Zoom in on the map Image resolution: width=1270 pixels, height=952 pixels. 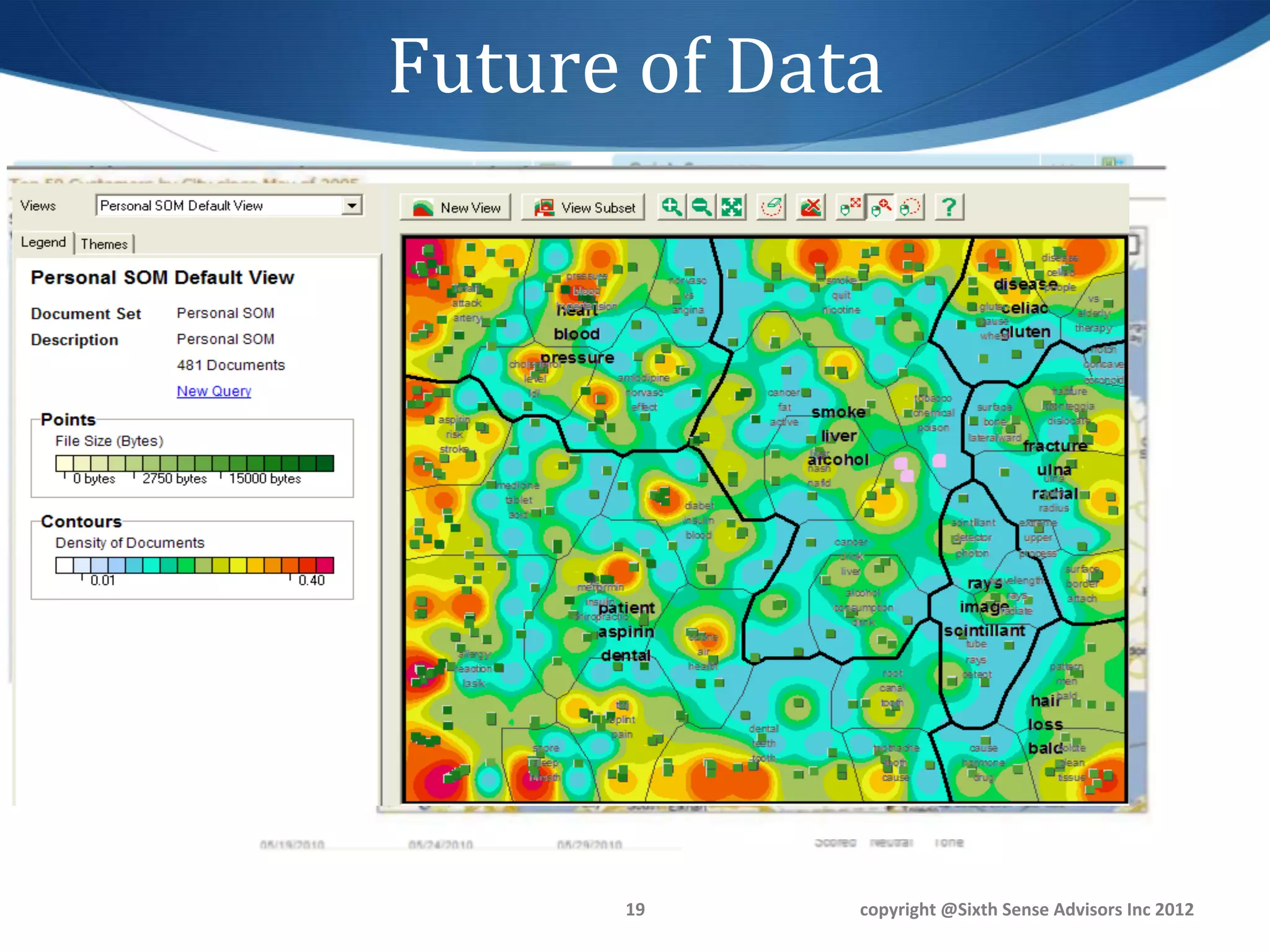tap(671, 207)
